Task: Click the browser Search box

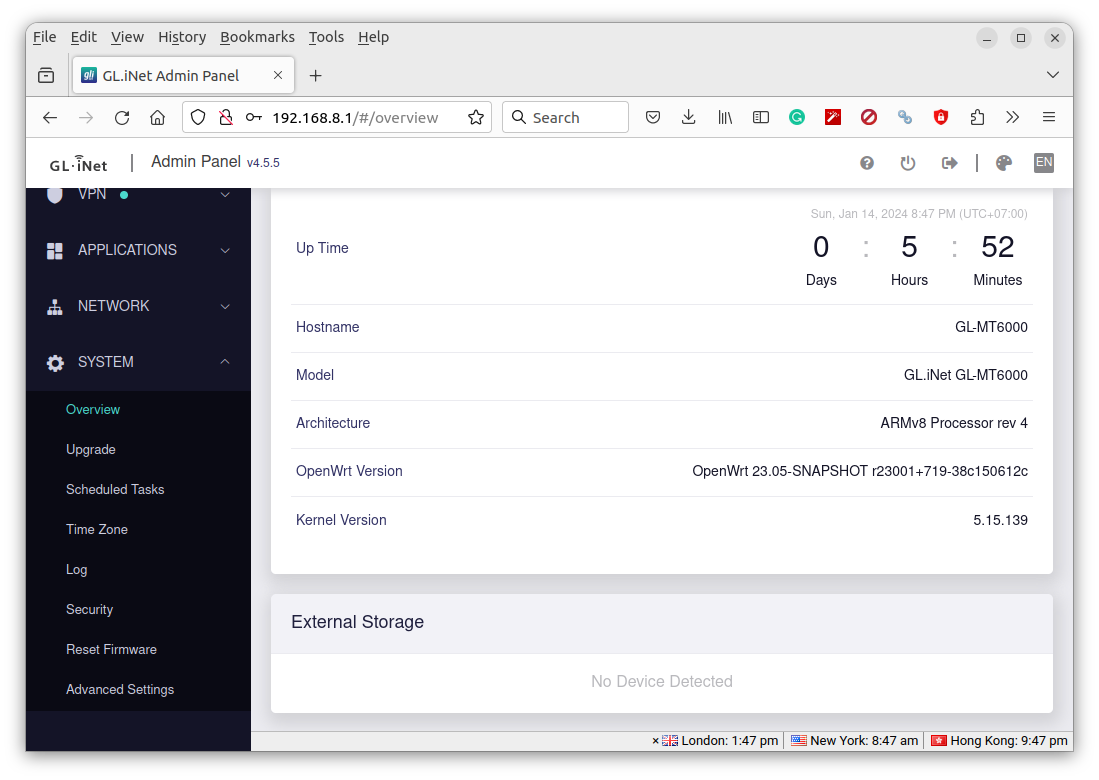Action: click(566, 118)
